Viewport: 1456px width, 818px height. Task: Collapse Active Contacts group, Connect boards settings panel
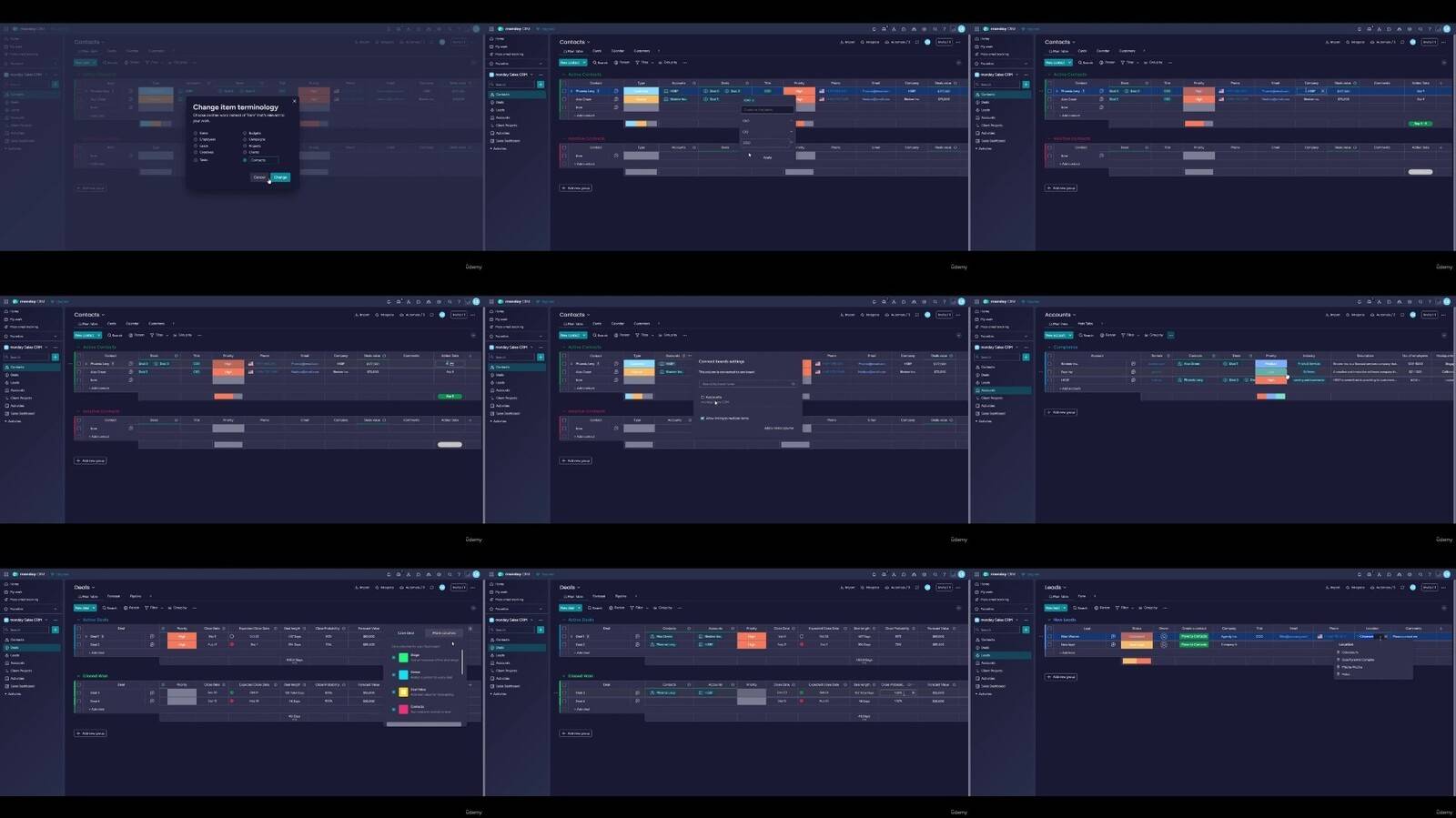click(563, 347)
